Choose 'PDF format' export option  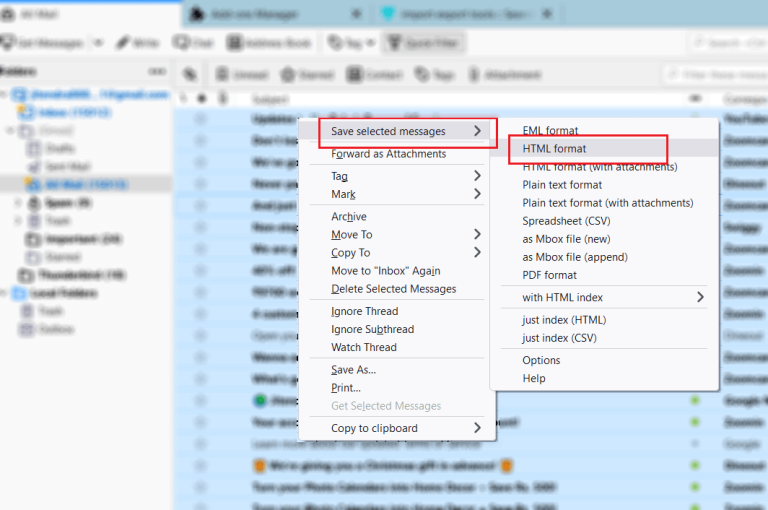(x=549, y=275)
